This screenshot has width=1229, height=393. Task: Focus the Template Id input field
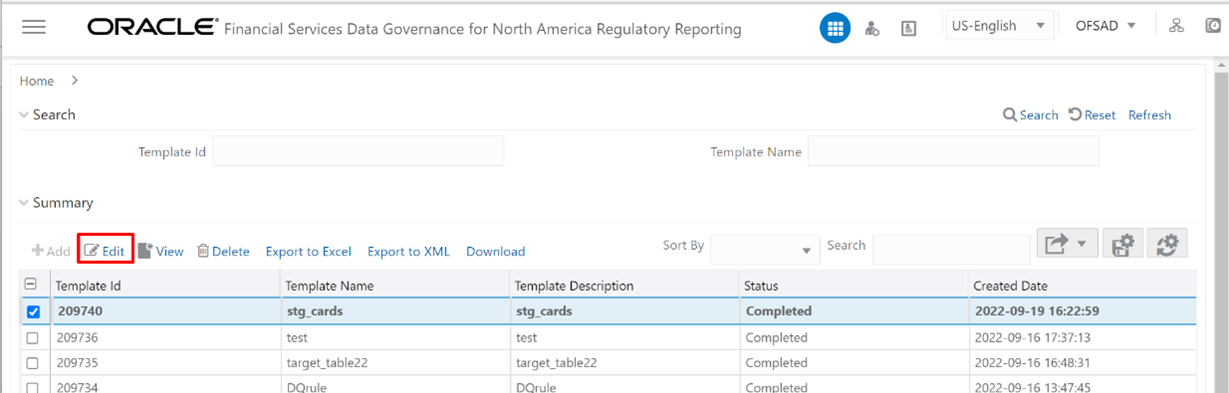click(x=358, y=151)
